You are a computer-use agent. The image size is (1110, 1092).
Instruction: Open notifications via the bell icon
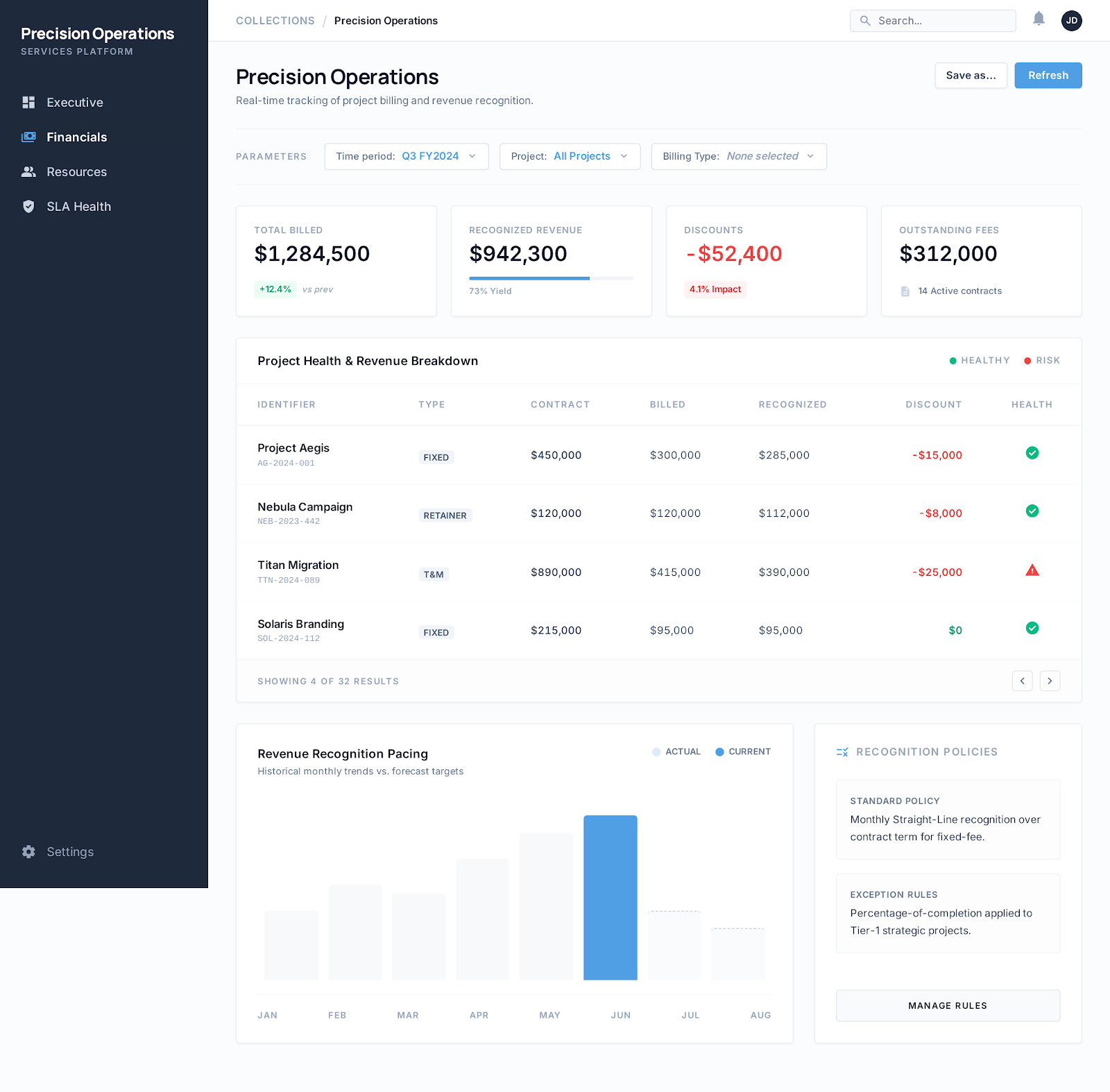[x=1039, y=19]
